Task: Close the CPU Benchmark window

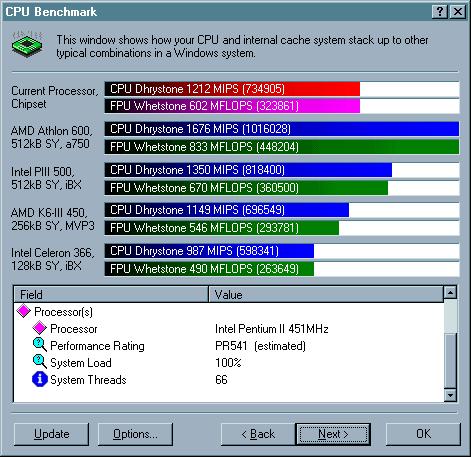Action: tap(458, 12)
